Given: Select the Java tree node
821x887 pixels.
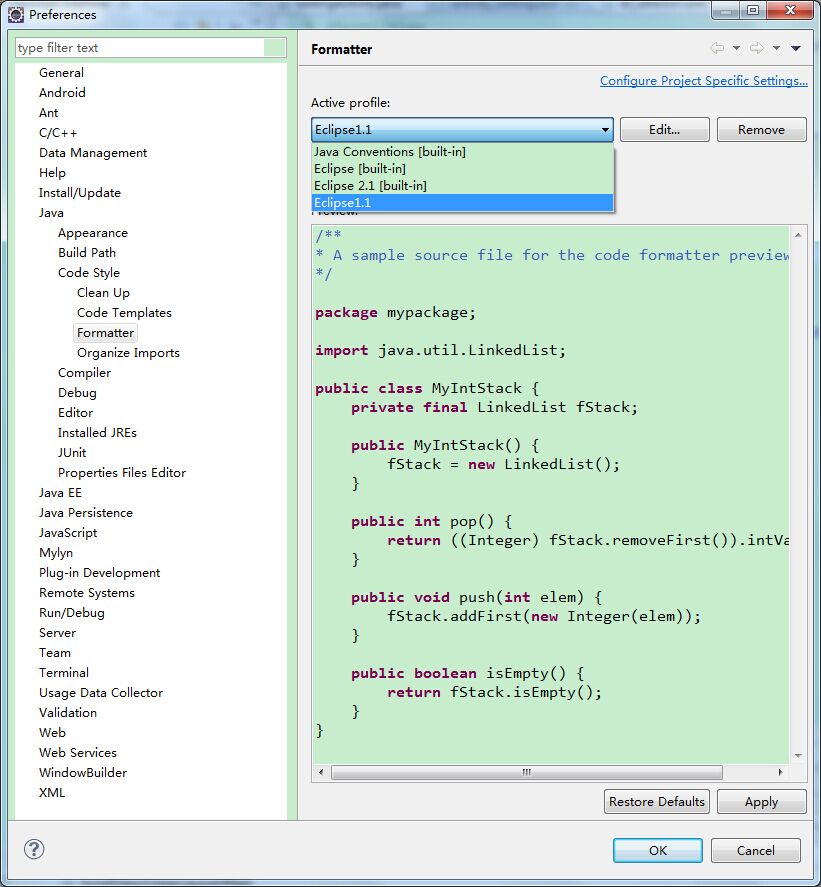Looking at the screenshot, I should (x=51, y=213).
